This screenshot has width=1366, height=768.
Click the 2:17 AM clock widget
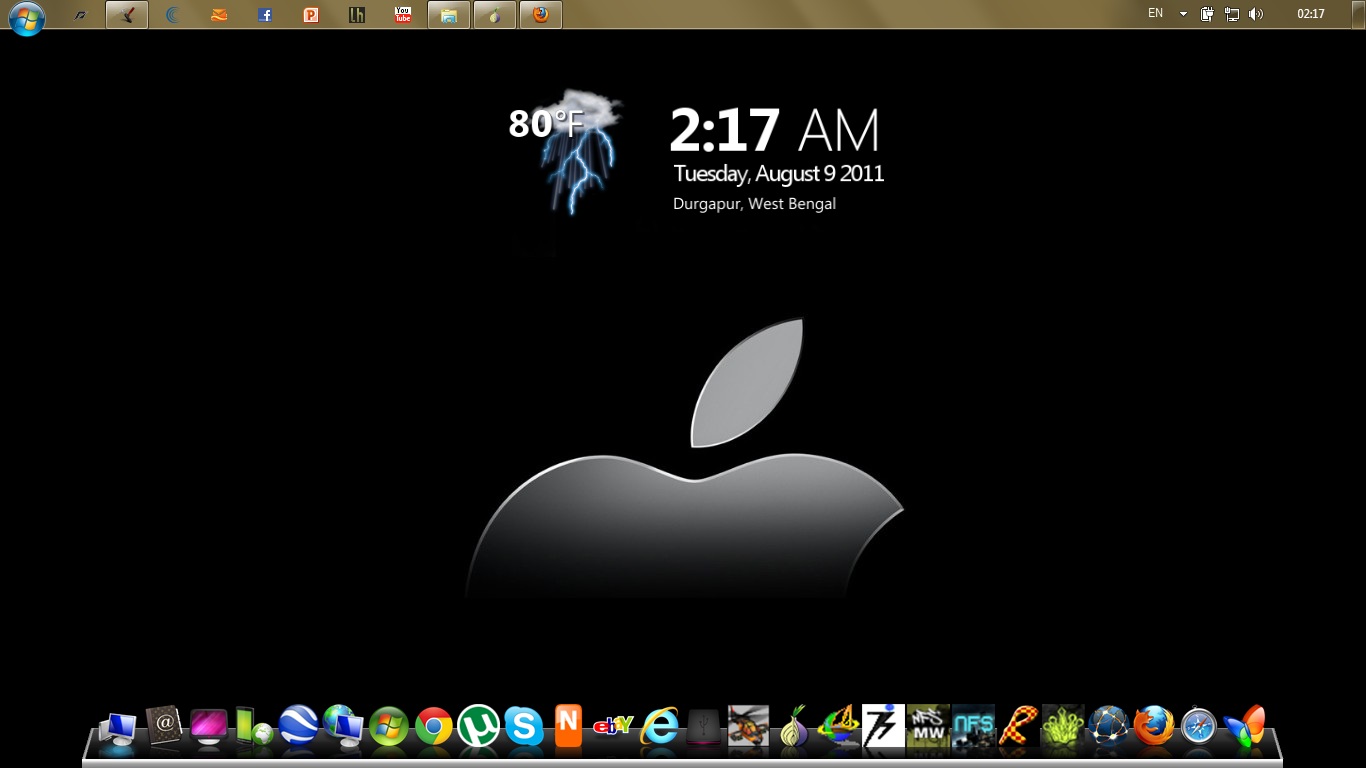pyautogui.click(x=774, y=130)
